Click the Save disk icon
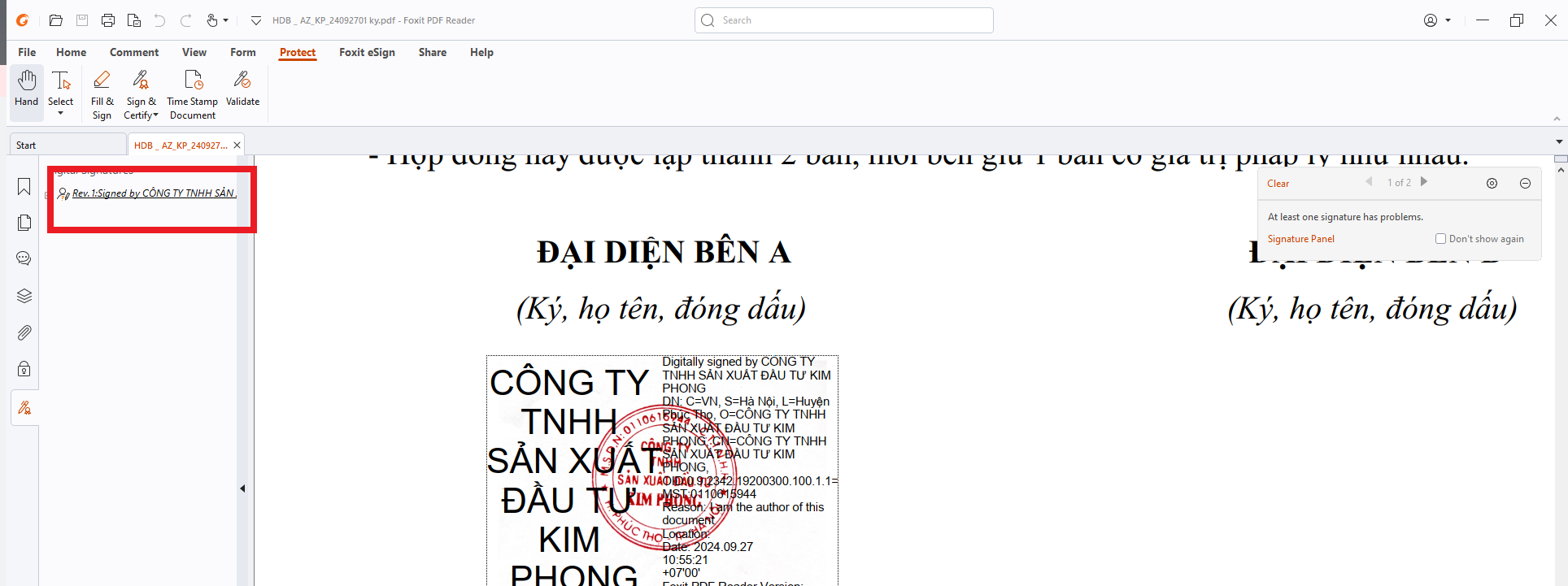Screen dimensions: 1568x586 tap(82, 20)
